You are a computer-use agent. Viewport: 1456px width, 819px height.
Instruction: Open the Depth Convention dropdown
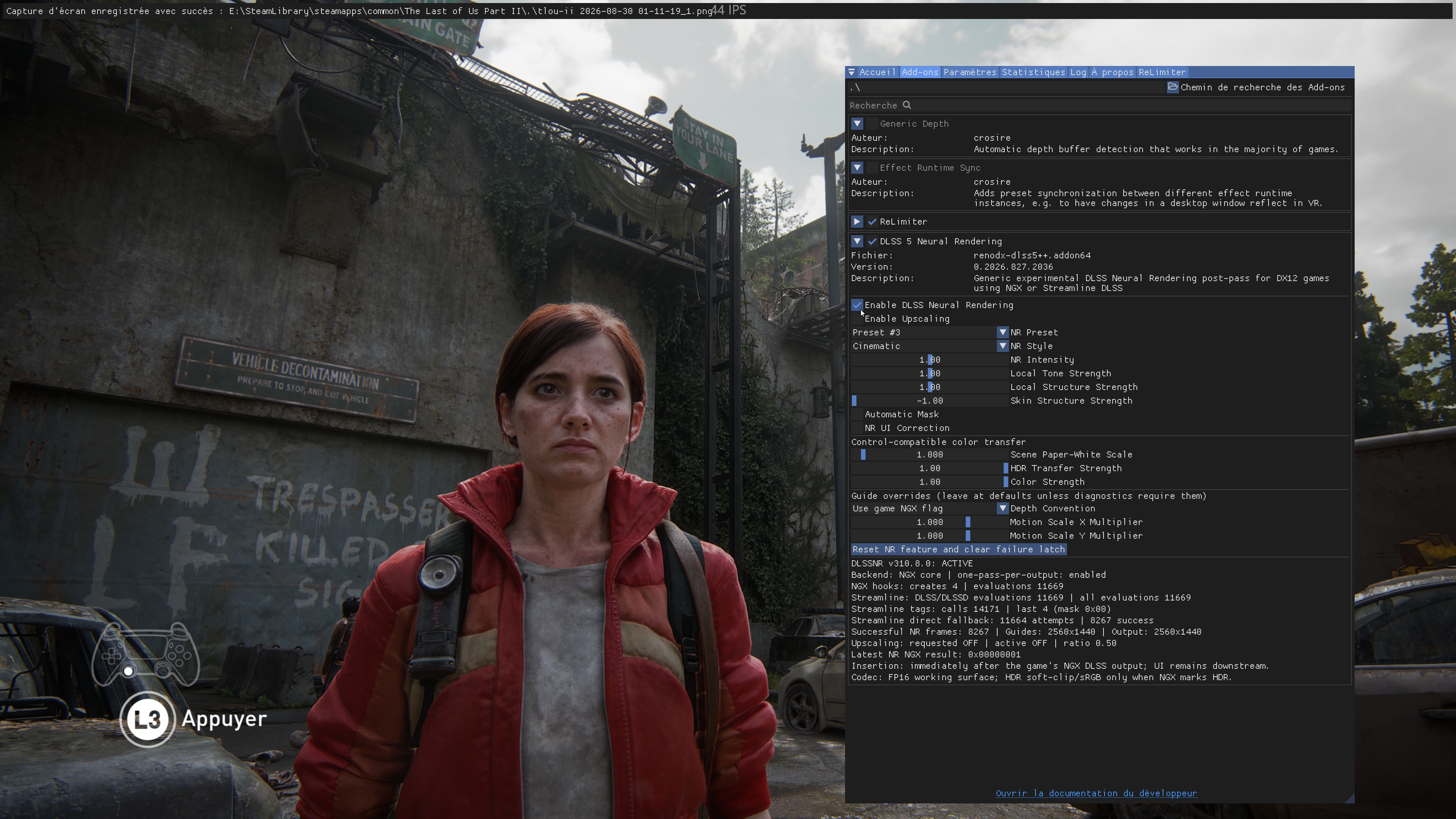pyautogui.click(x=930, y=509)
